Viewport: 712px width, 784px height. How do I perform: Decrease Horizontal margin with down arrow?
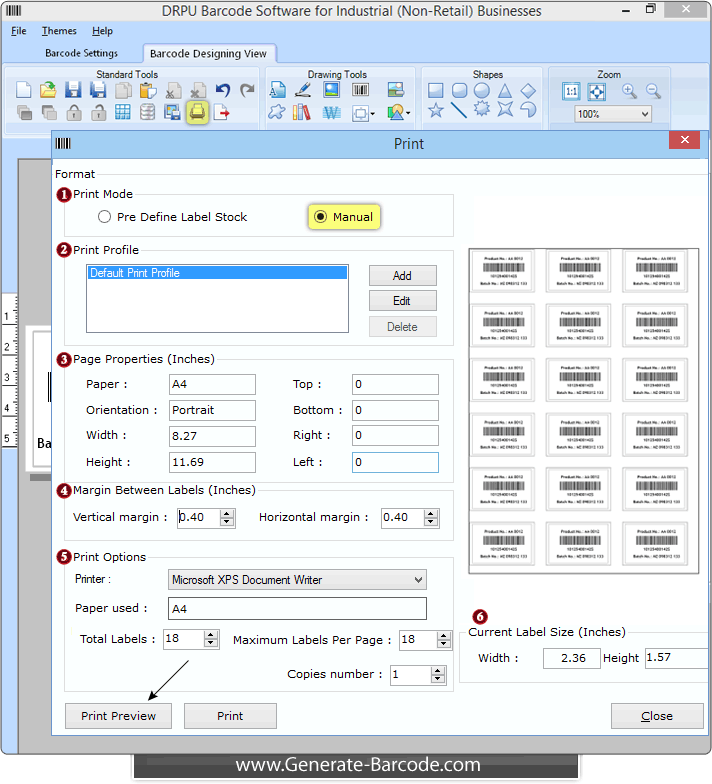click(x=430, y=522)
